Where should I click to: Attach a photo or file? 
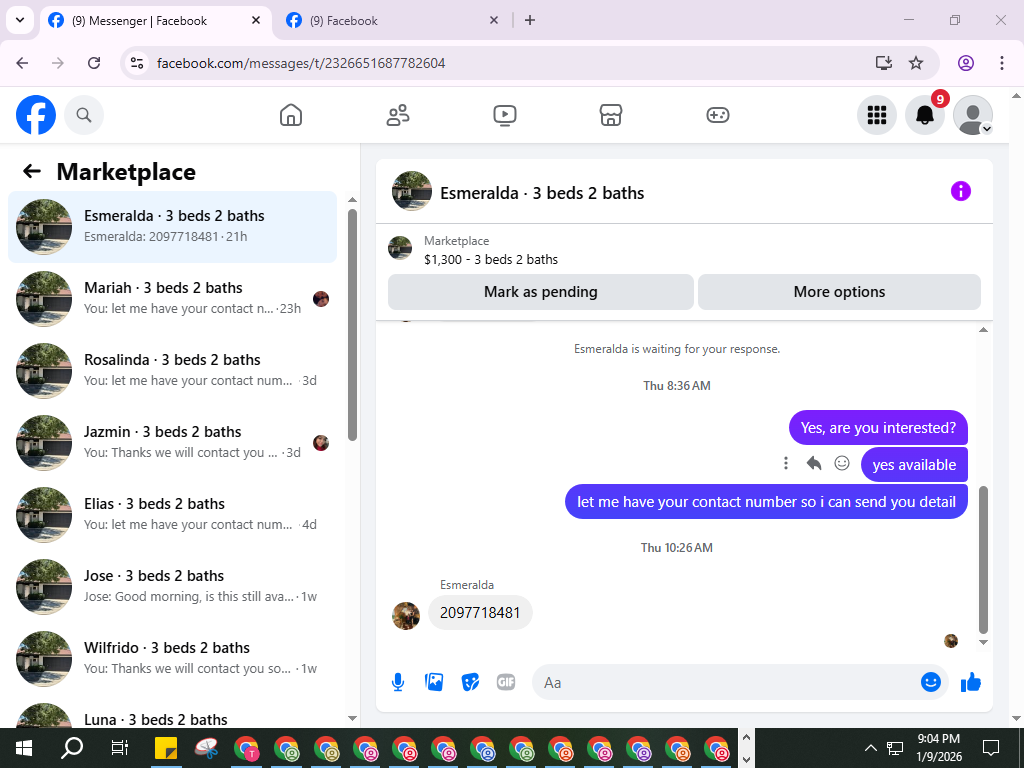434,682
